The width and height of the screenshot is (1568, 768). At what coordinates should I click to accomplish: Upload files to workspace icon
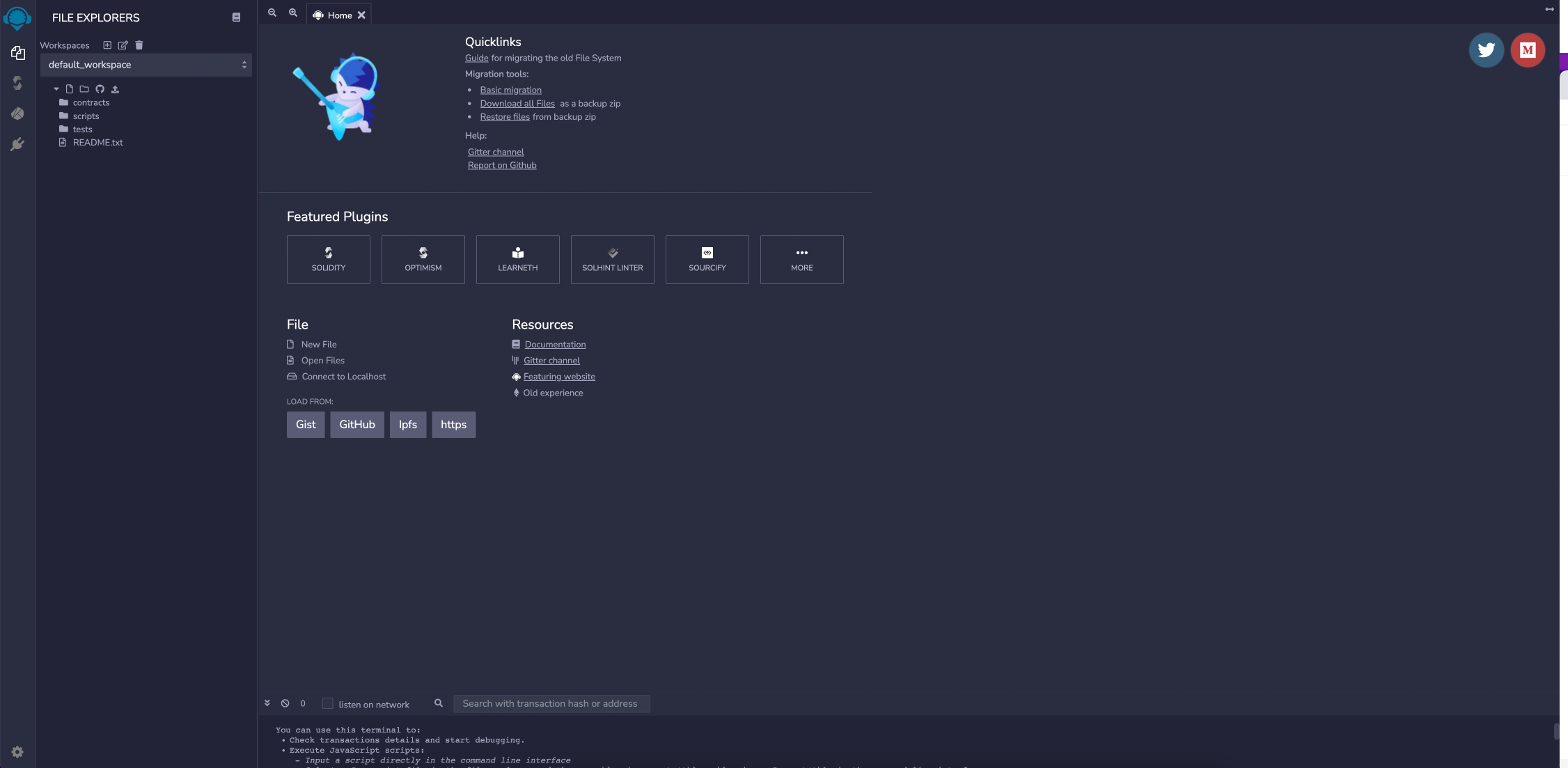[x=116, y=89]
